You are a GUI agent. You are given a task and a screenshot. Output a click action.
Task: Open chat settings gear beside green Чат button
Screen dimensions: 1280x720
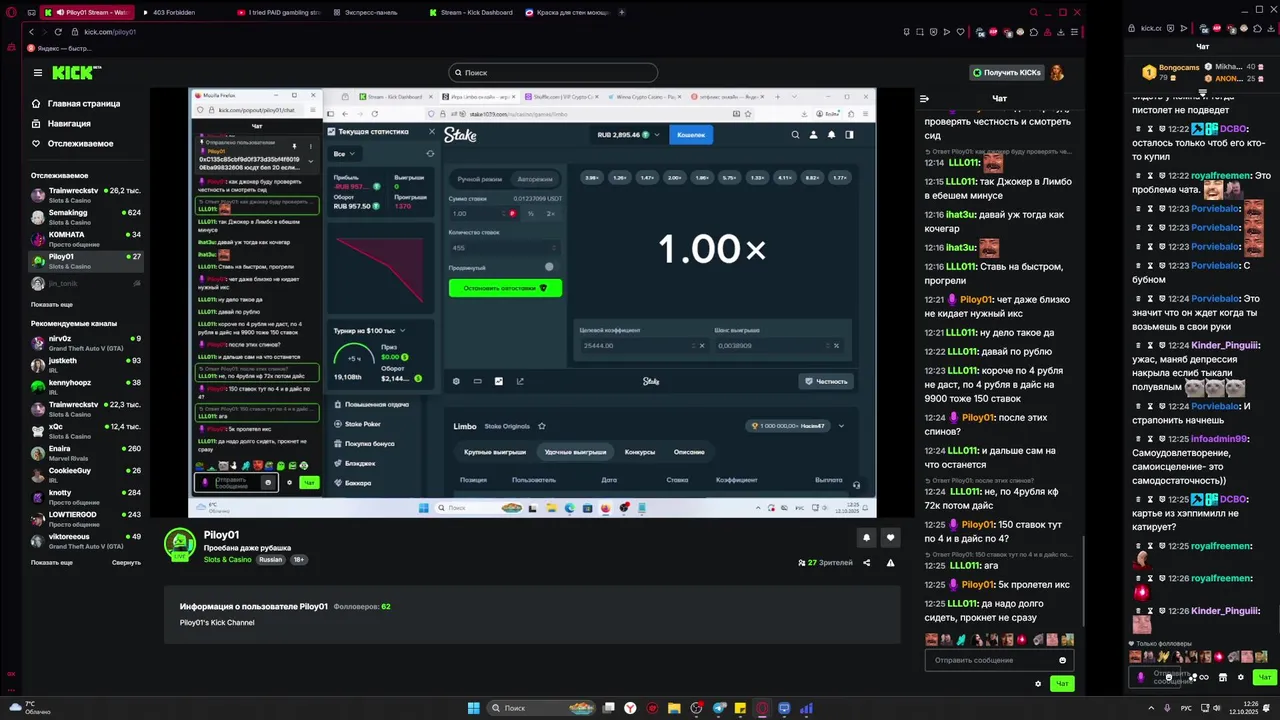1038,684
